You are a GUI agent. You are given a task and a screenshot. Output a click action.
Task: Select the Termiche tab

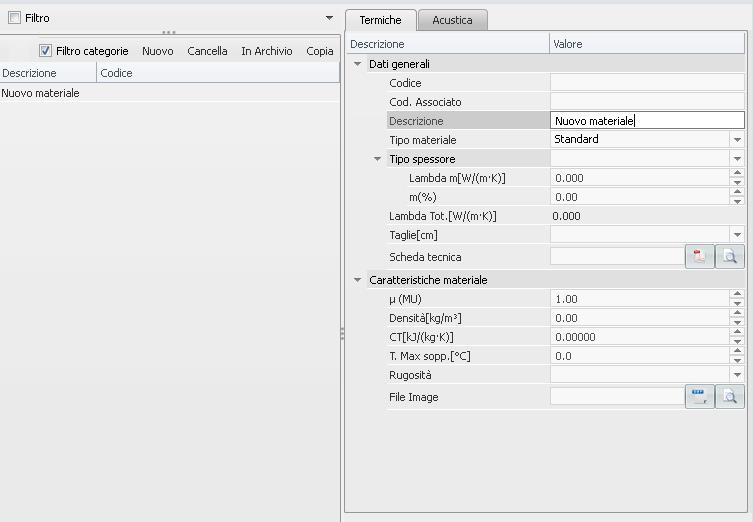point(380,20)
